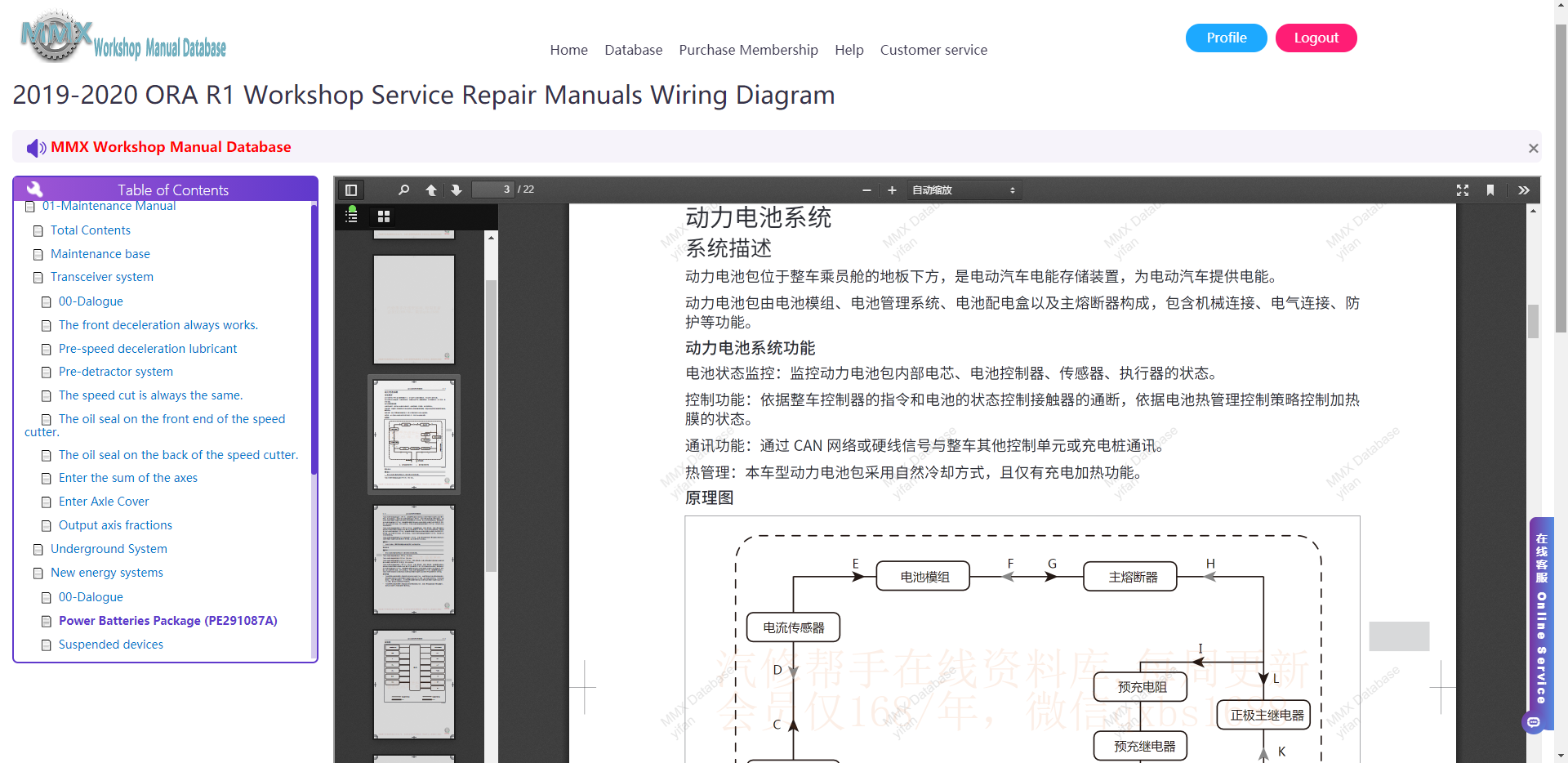Click the page icon beside Transceiver system
The image size is (1568, 763).
(38, 278)
